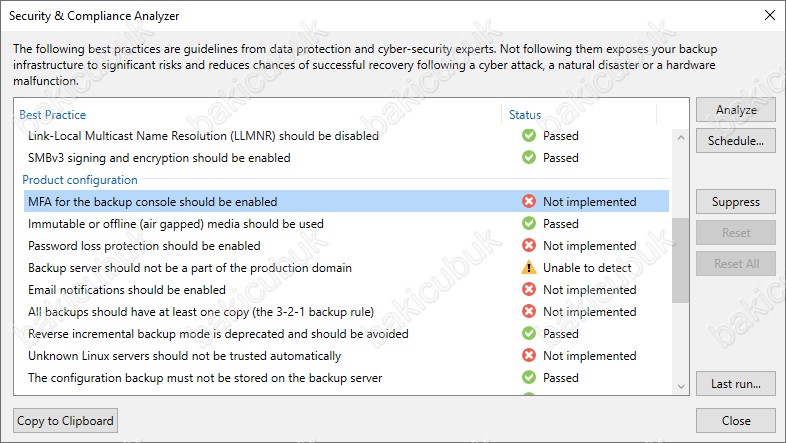Click green check for Reverse incremental backup rule
The height and width of the screenshot is (443, 786).
(x=529, y=333)
